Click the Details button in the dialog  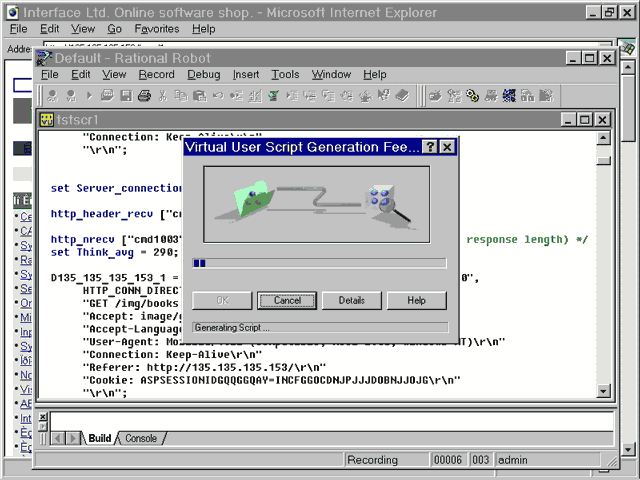pyautogui.click(x=351, y=300)
